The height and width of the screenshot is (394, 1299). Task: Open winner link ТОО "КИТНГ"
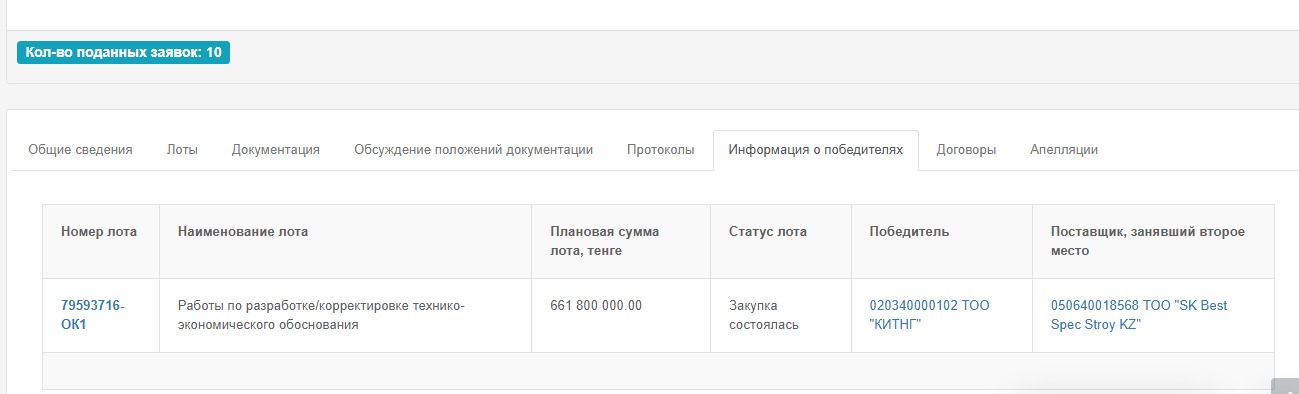[x=929, y=314]
